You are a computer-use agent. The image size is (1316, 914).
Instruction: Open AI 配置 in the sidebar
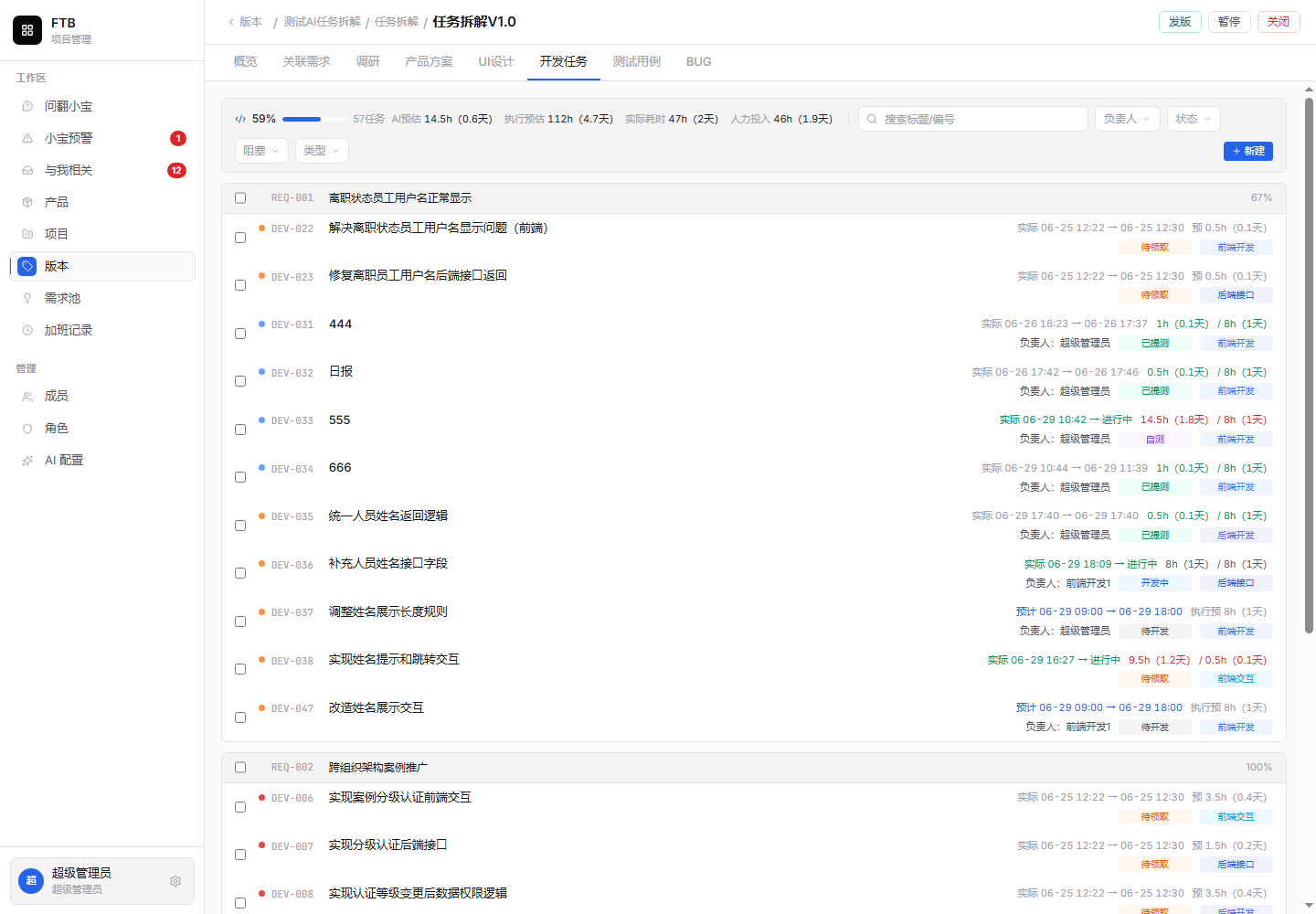(x=102, y=460)
